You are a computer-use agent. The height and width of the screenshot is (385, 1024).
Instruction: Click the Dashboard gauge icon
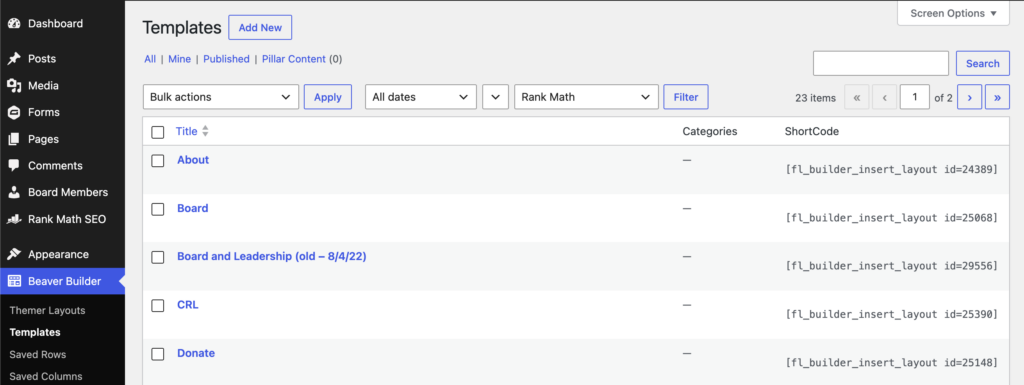14,23
